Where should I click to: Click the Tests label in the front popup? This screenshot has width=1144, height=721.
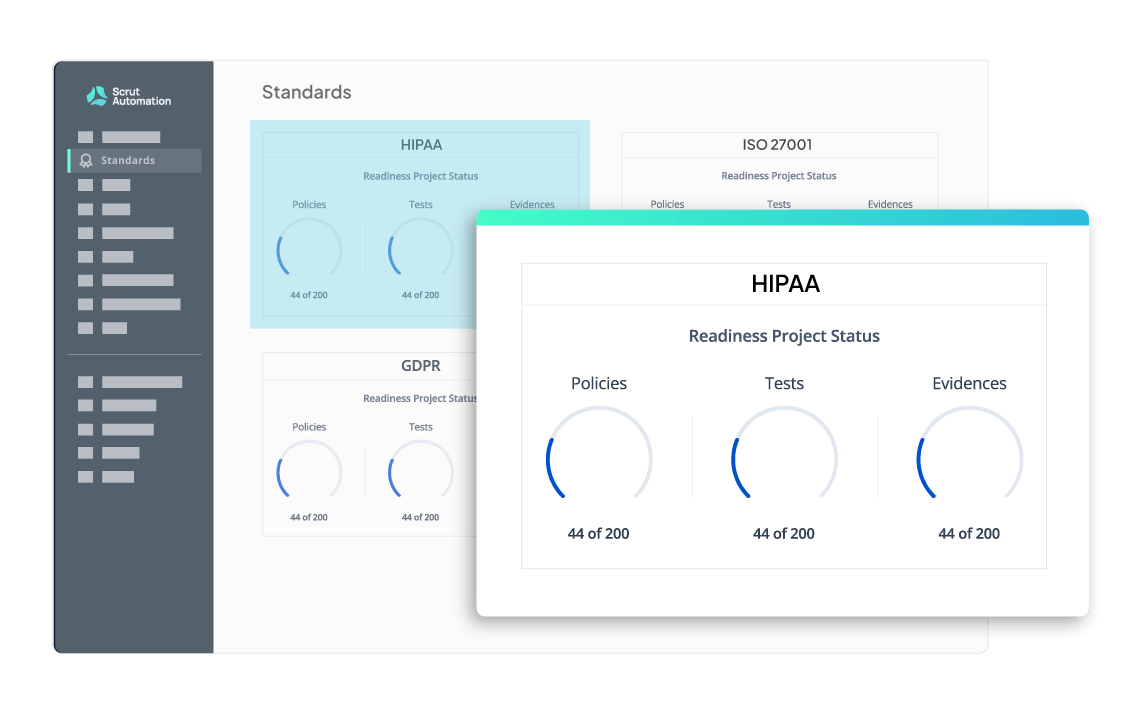(784, 383)
